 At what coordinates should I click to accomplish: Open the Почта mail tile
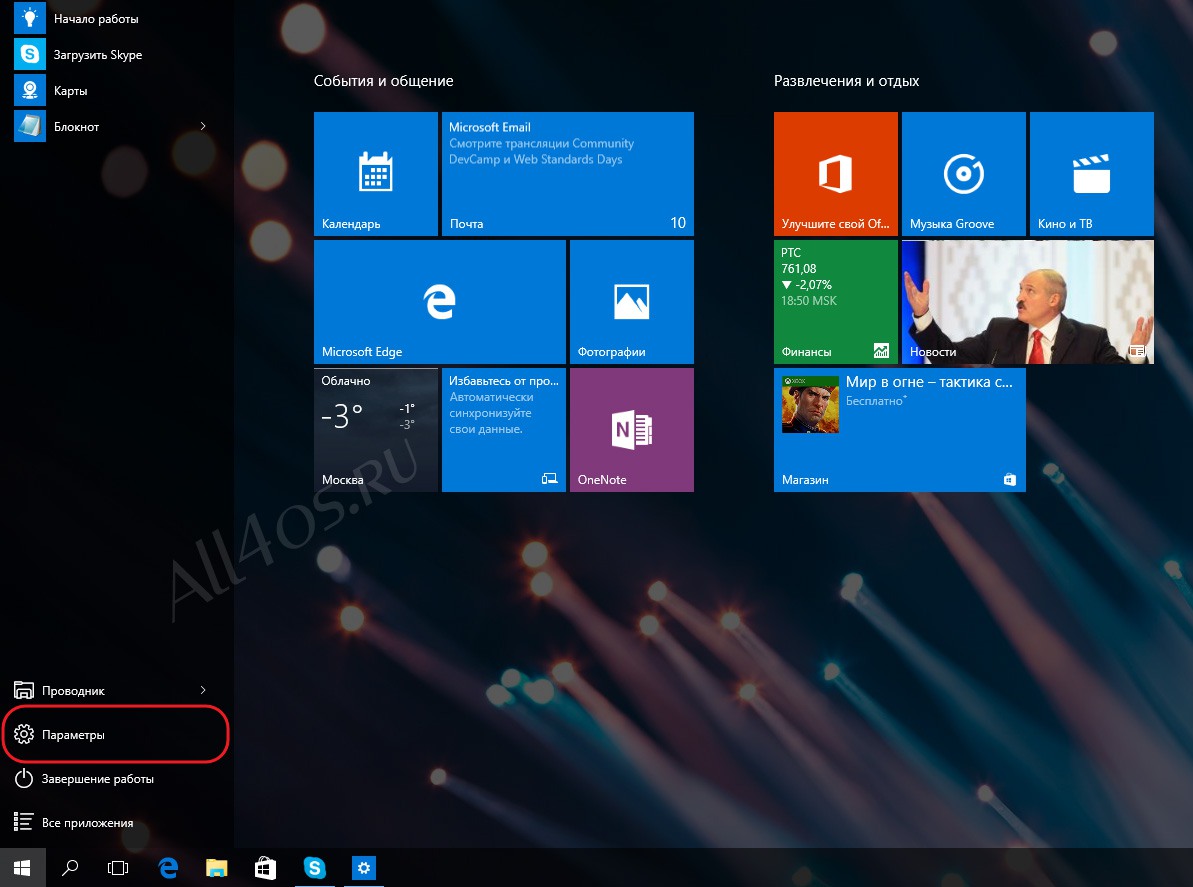pos(568,173)
